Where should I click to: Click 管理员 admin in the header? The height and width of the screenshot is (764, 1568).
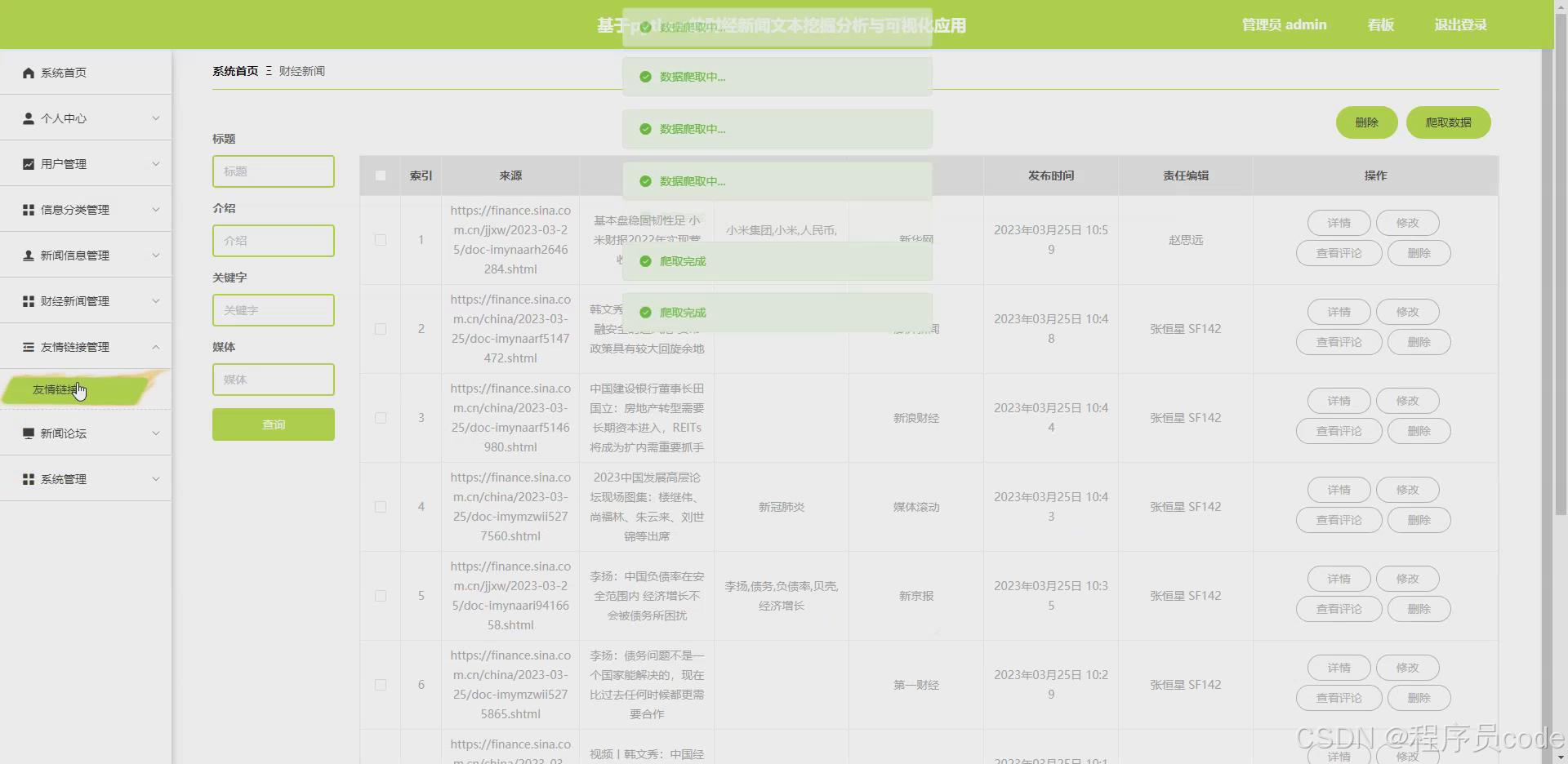pyautogui.click(x=1285, y=24)
